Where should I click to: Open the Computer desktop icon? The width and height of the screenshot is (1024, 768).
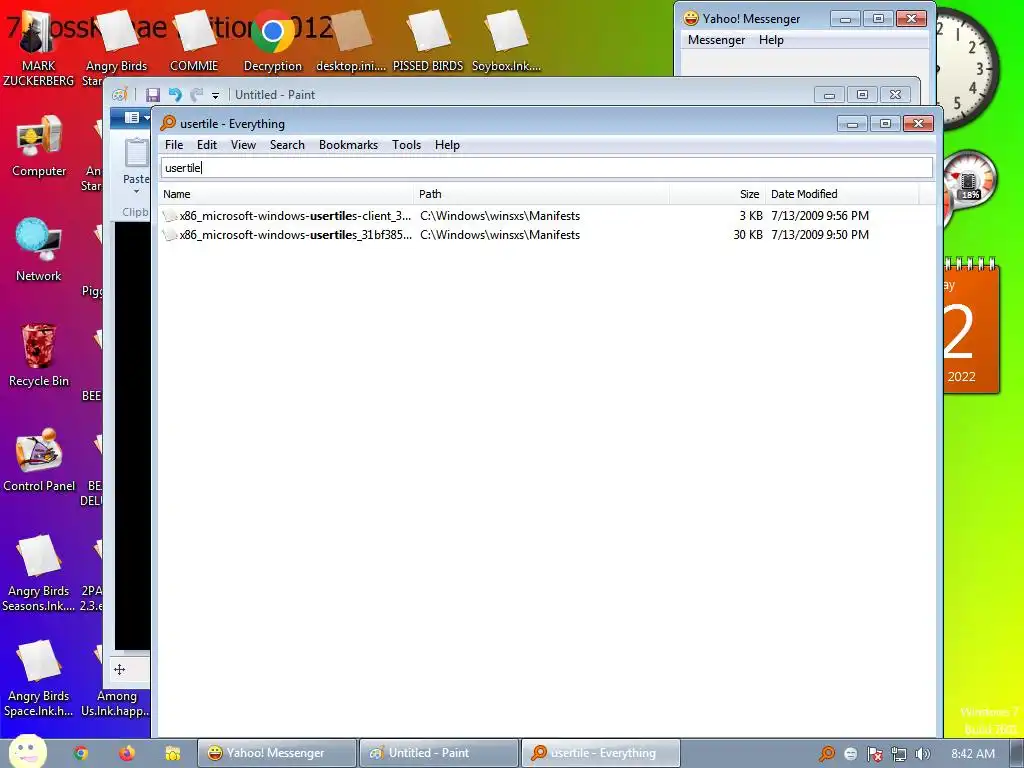pyautogui.click(x=39, y=146)
